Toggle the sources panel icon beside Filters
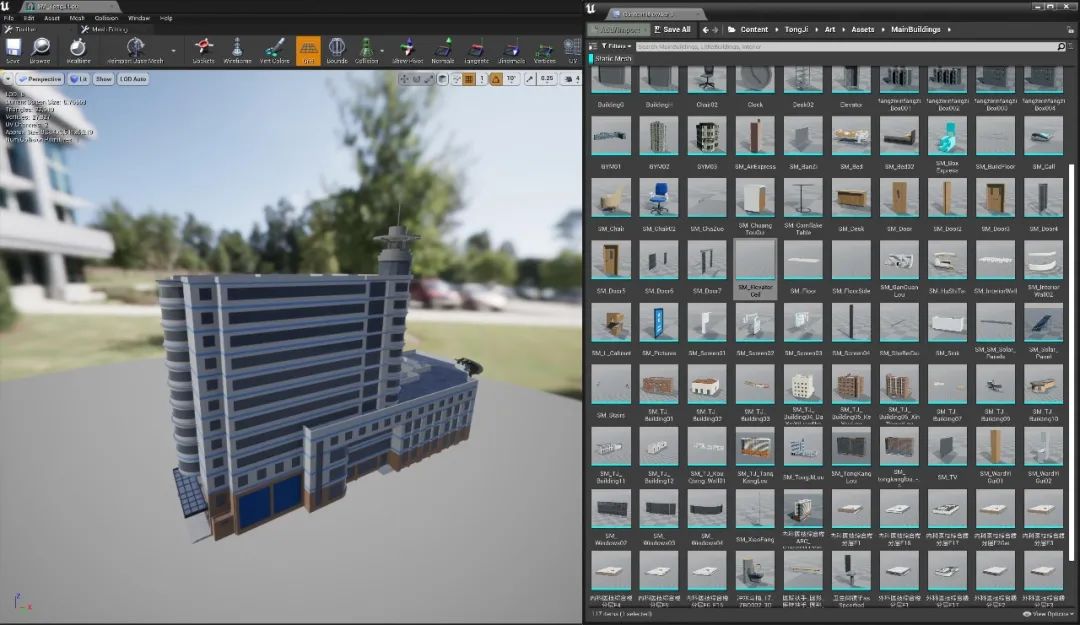Screen dimensions: 1080x625 click(593, 46)
